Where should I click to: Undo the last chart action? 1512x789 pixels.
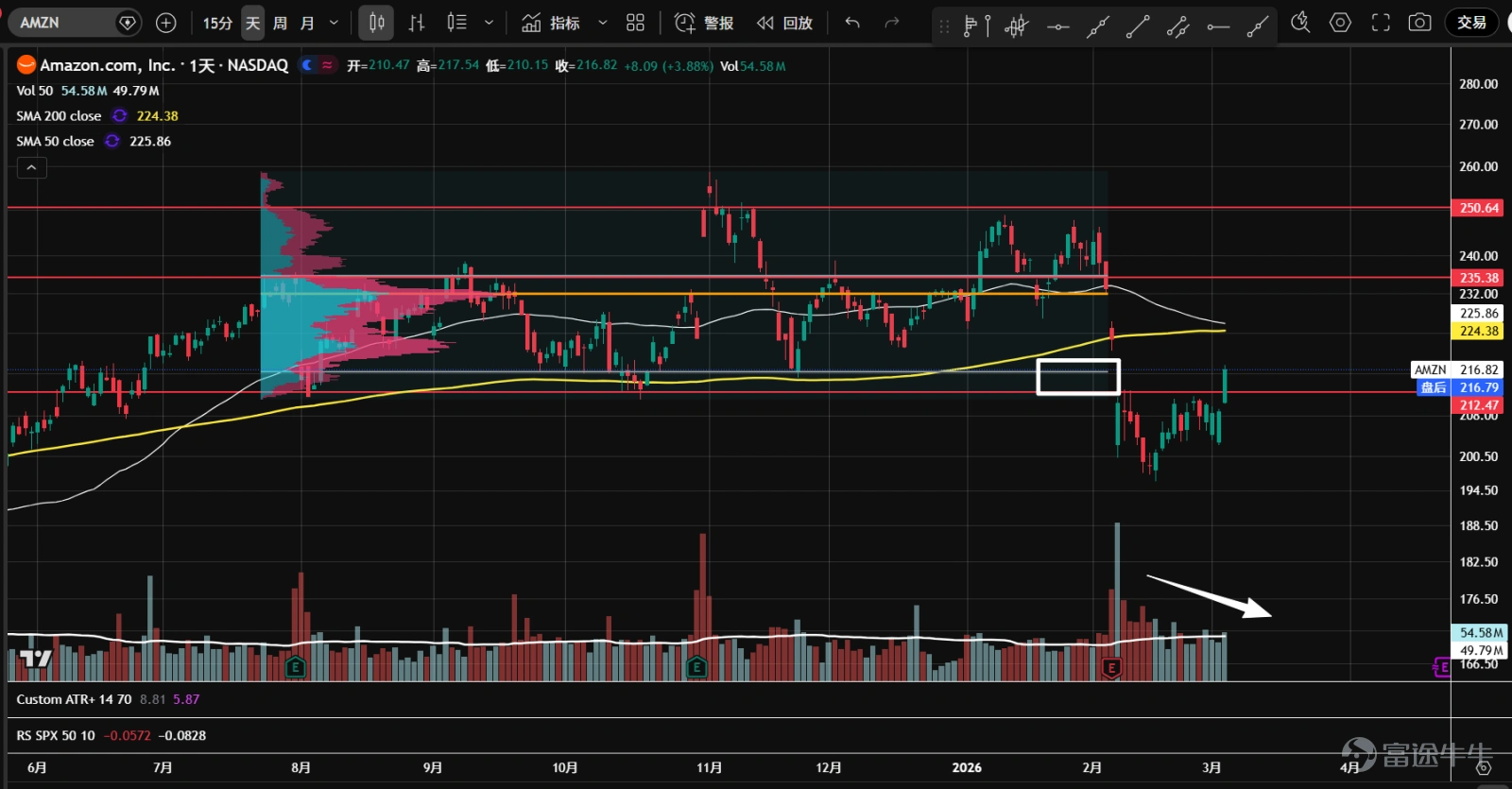tap(852, 23)
